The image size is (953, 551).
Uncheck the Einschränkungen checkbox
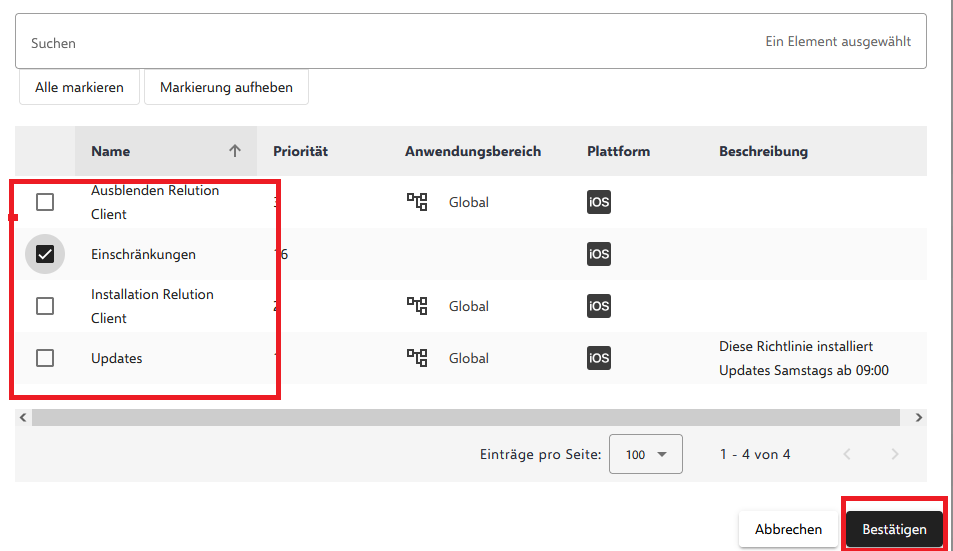[45, 254]
